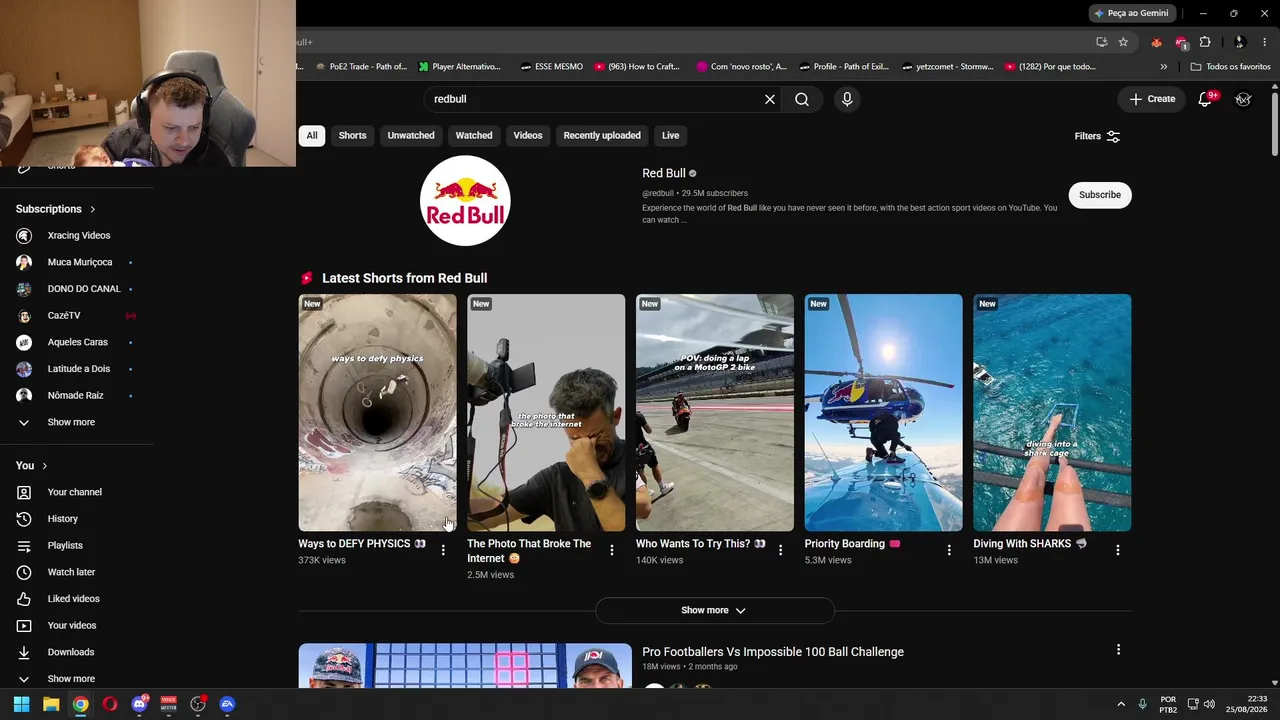Open the PoE2 Trade bookmark
The height and width of the screenshot is (720, 1280).
361,67
